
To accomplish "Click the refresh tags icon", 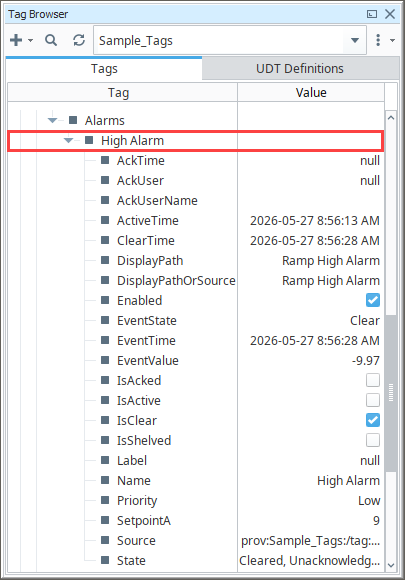I will (79, 40).
